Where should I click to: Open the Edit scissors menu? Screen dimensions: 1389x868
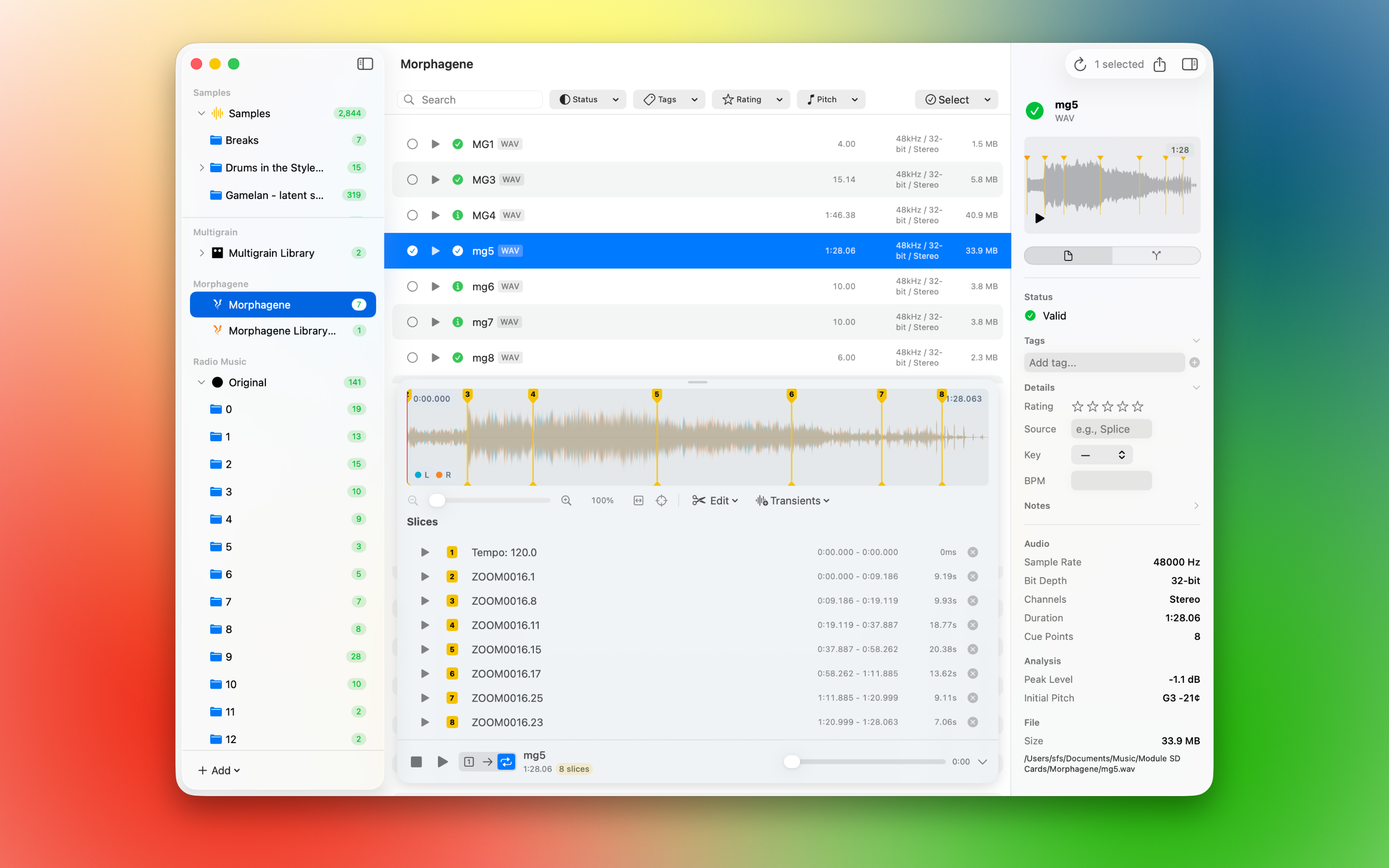click(715, 501)
